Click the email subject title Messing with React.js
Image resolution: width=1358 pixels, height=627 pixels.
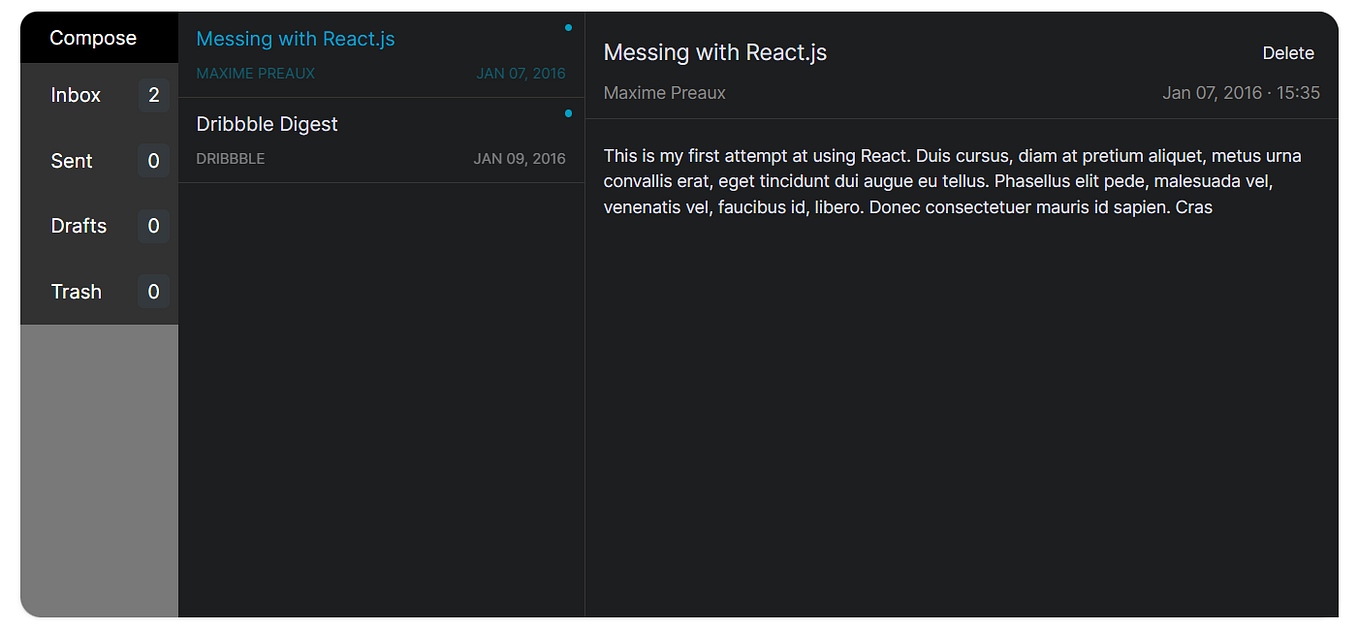tap(715, 52)
